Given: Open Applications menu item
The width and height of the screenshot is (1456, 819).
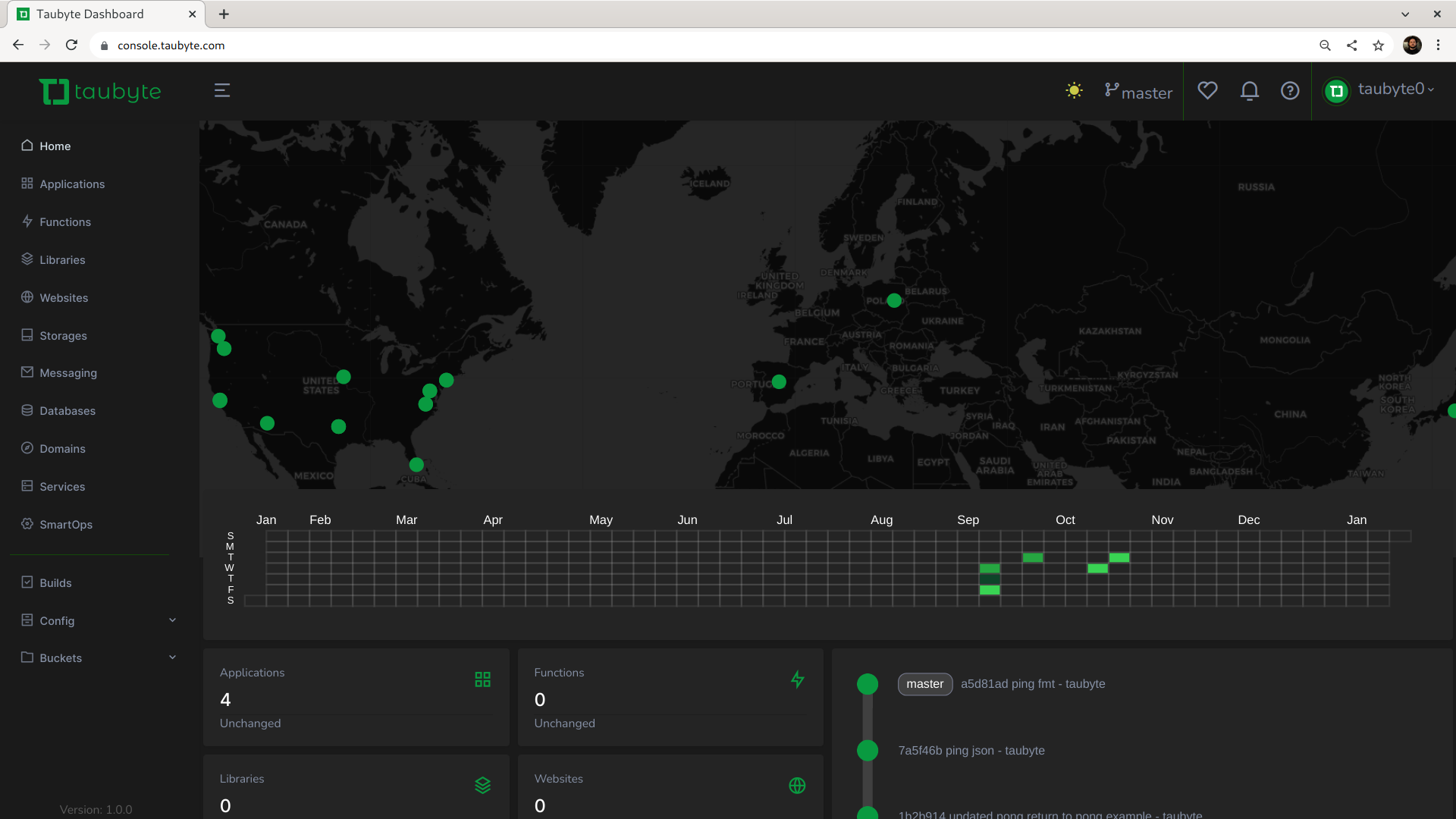Looking at the screenshot, I should click(x=72, y=184).
